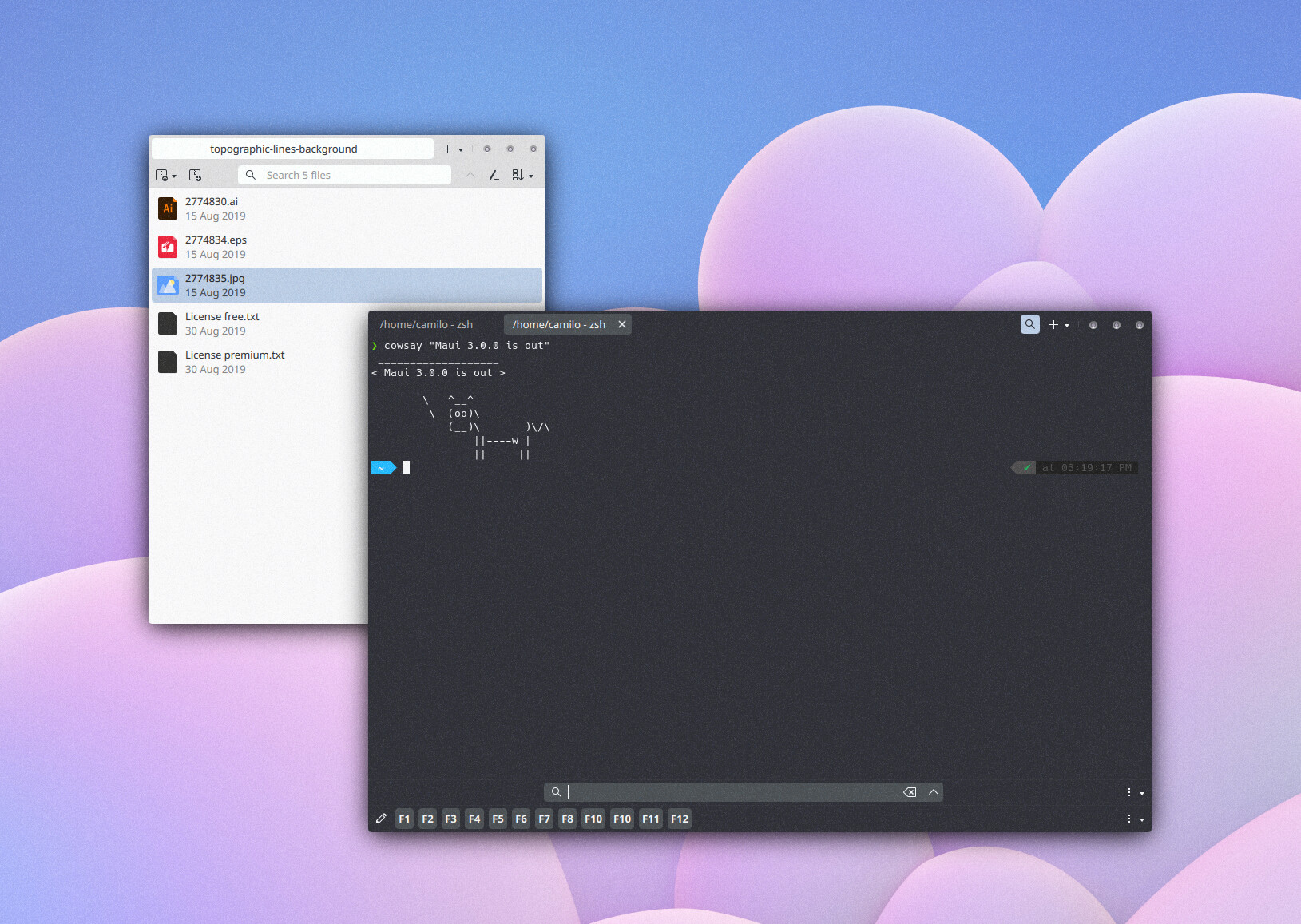Open the shortcuts bar three-dot overflow menu

click(1129, 819)
